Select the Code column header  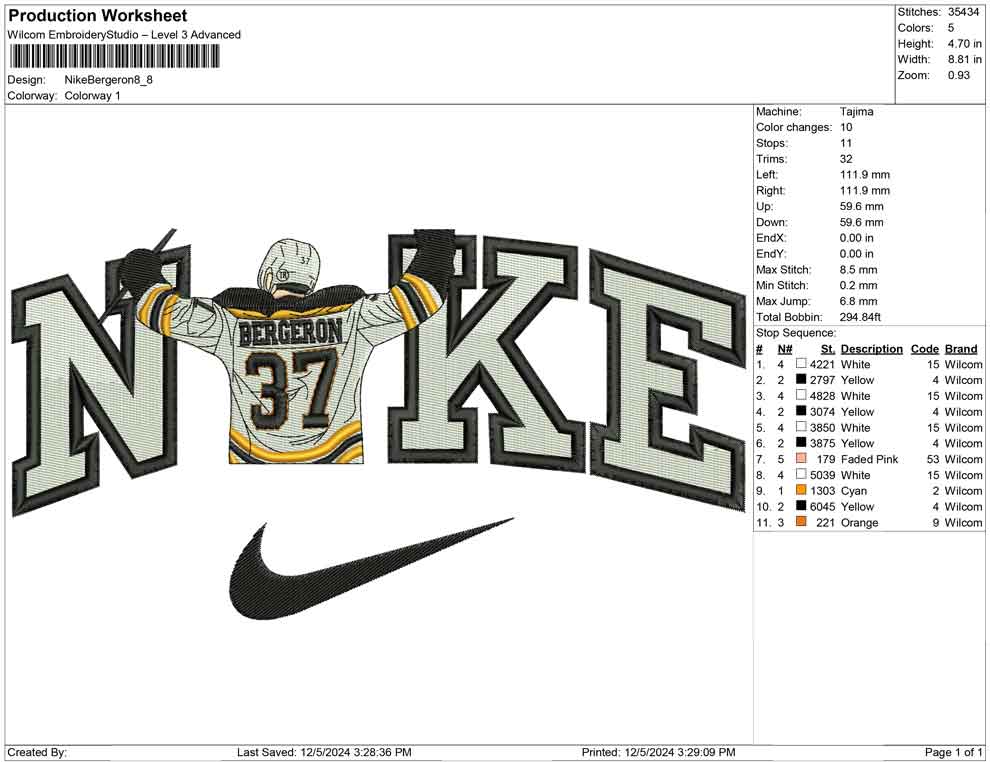click(925, 348)
